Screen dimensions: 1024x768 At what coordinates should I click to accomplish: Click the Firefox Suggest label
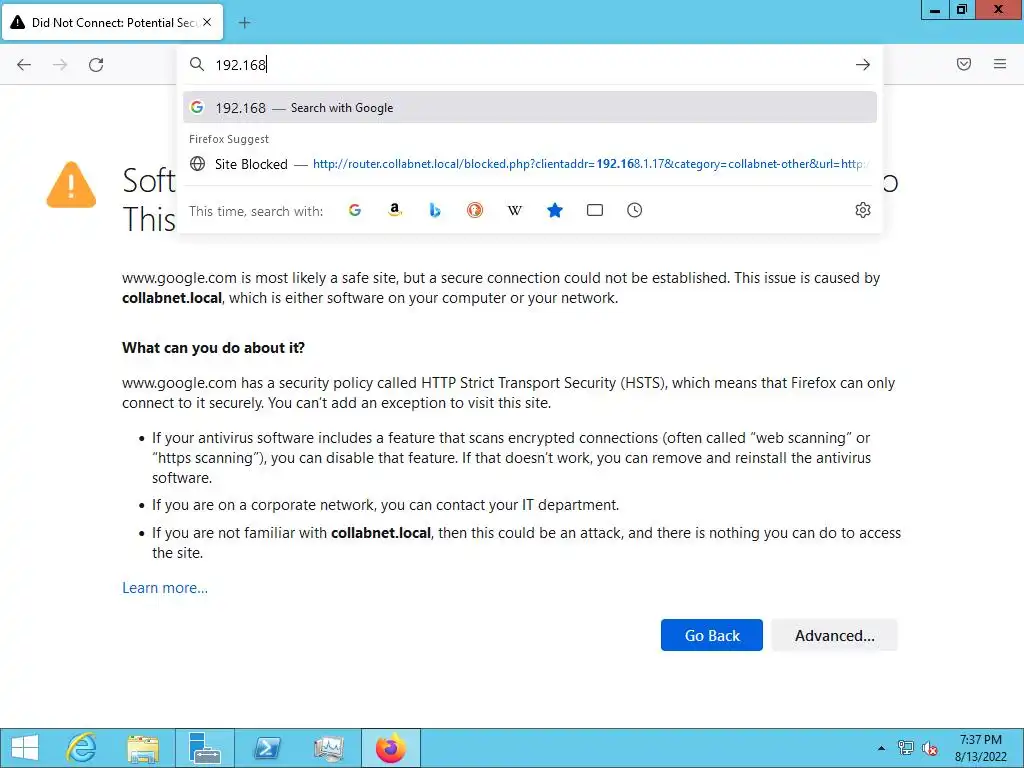click(x=229, y=139)
